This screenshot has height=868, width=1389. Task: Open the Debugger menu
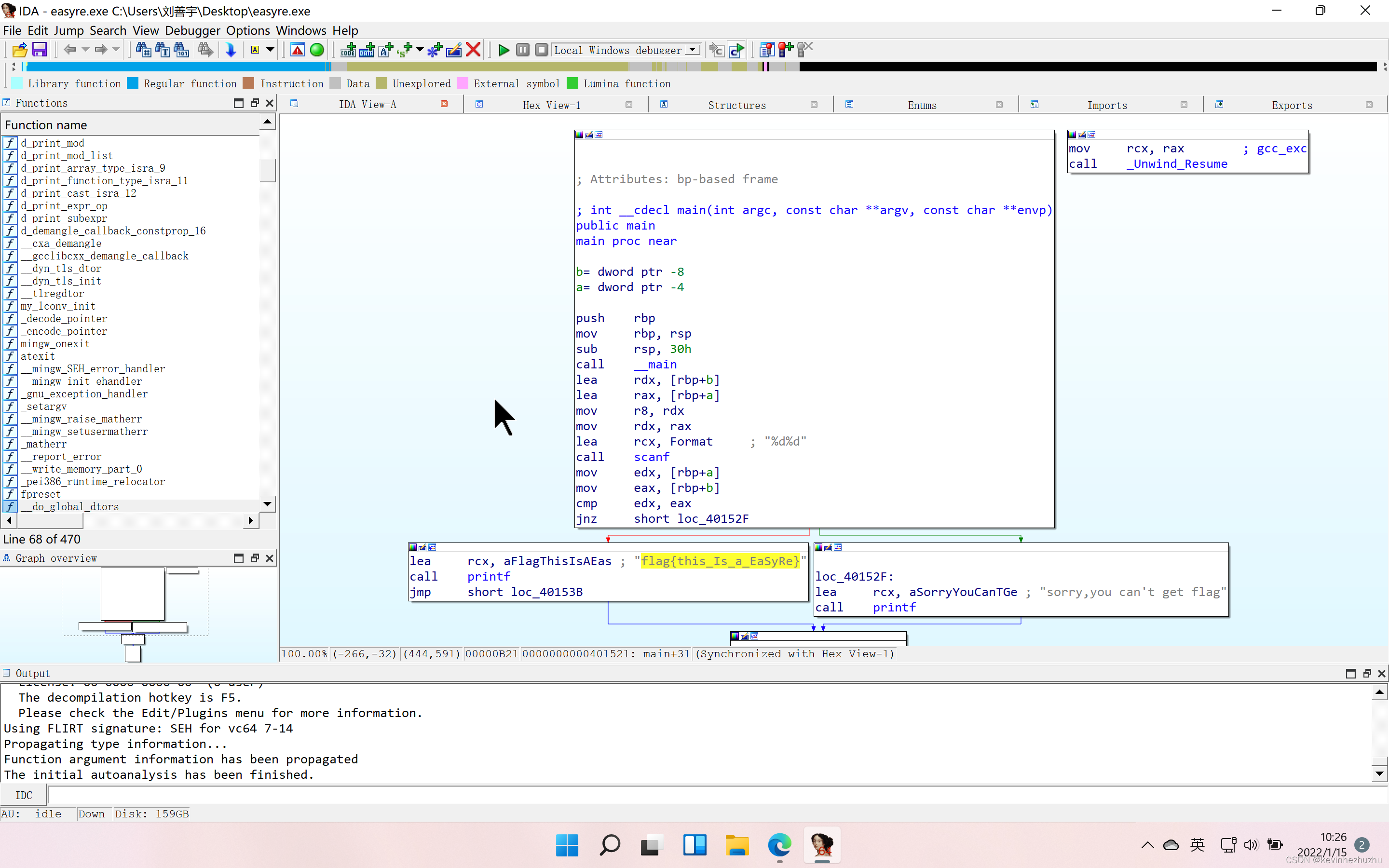[192, 30]
